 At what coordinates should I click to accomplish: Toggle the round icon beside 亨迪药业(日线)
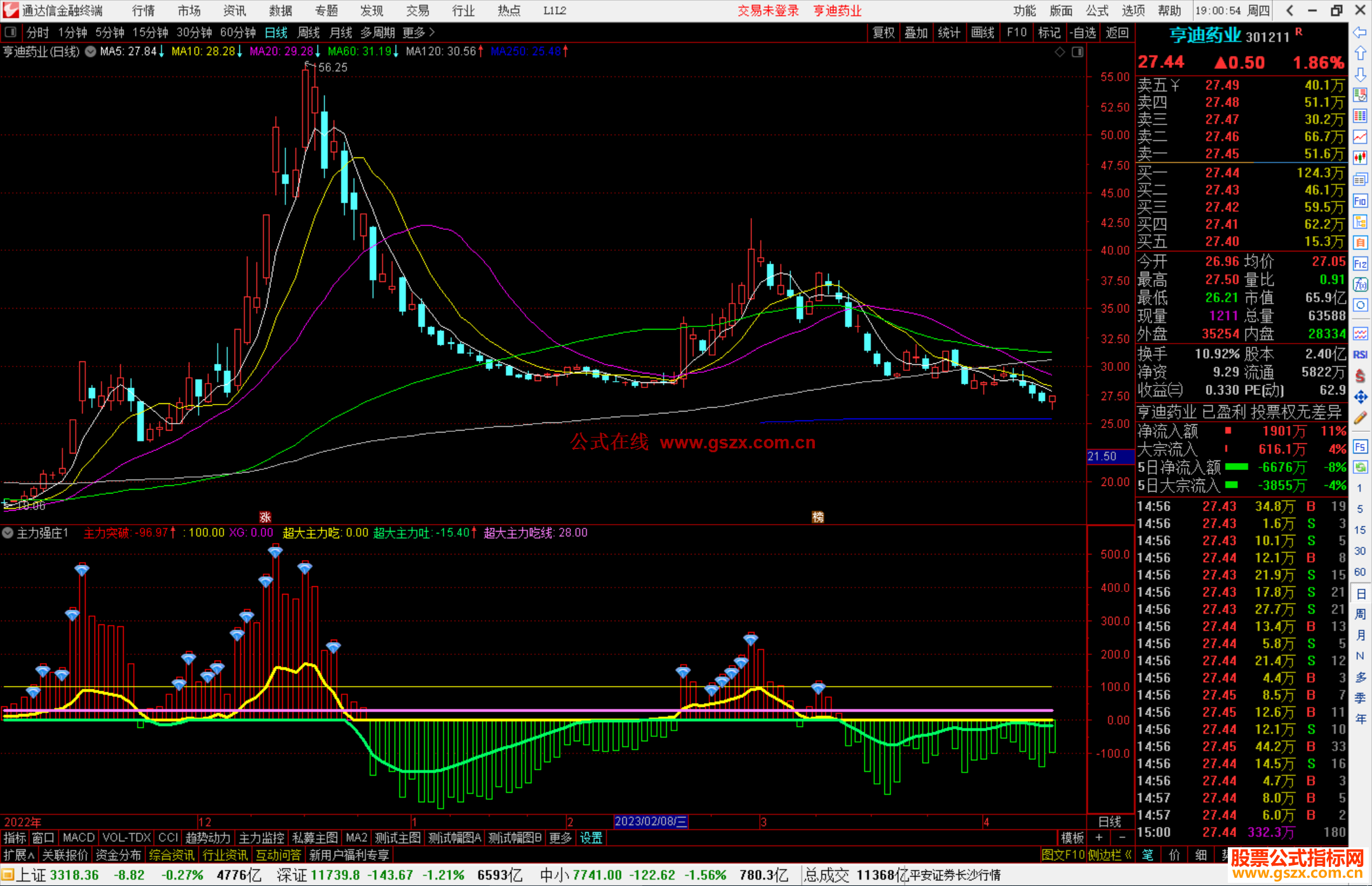click(x=90, y=51)
